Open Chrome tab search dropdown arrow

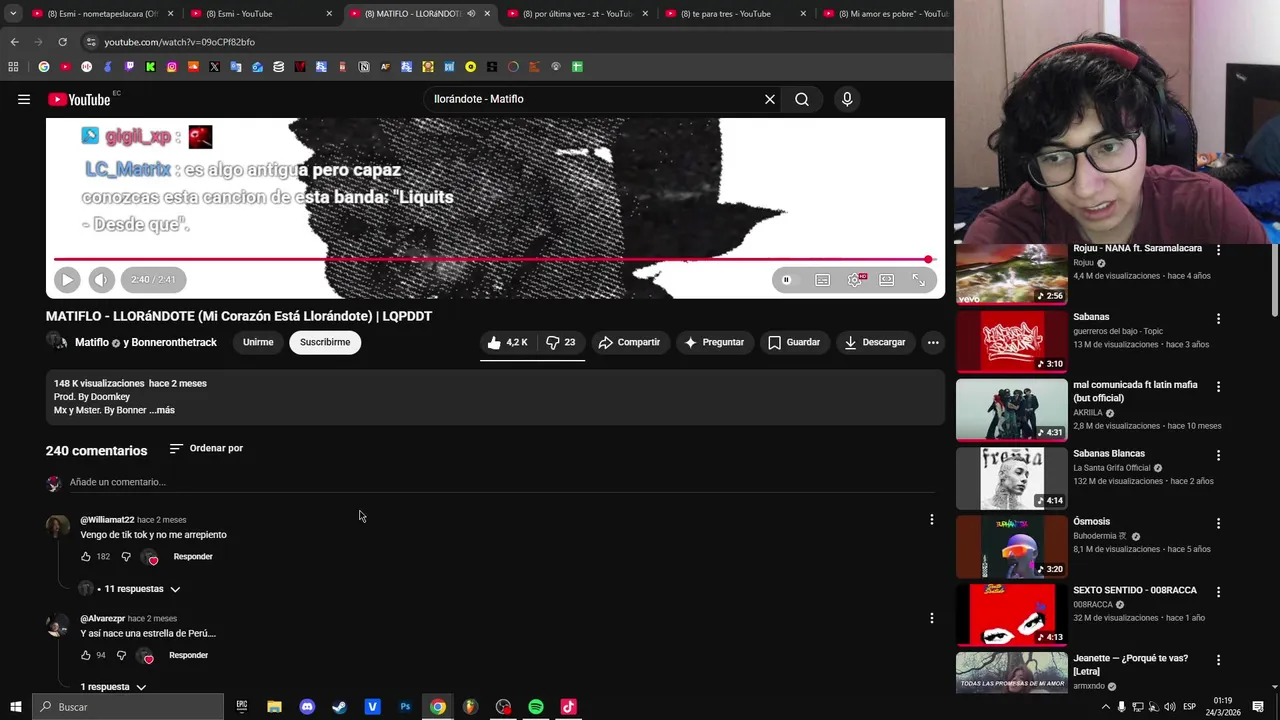pos(13,14)
